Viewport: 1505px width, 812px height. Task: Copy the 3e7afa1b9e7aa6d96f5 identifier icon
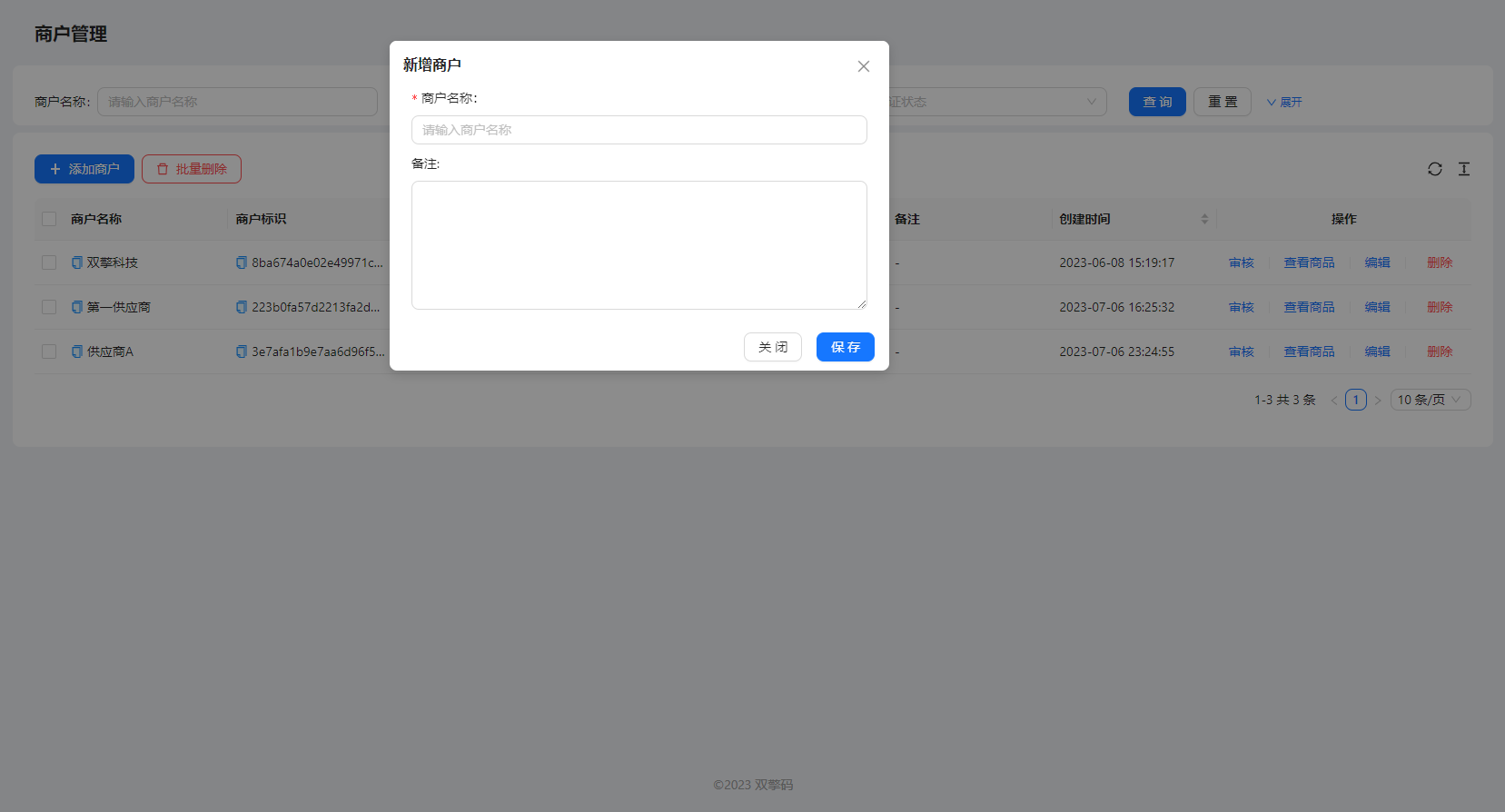pos(242,352)
